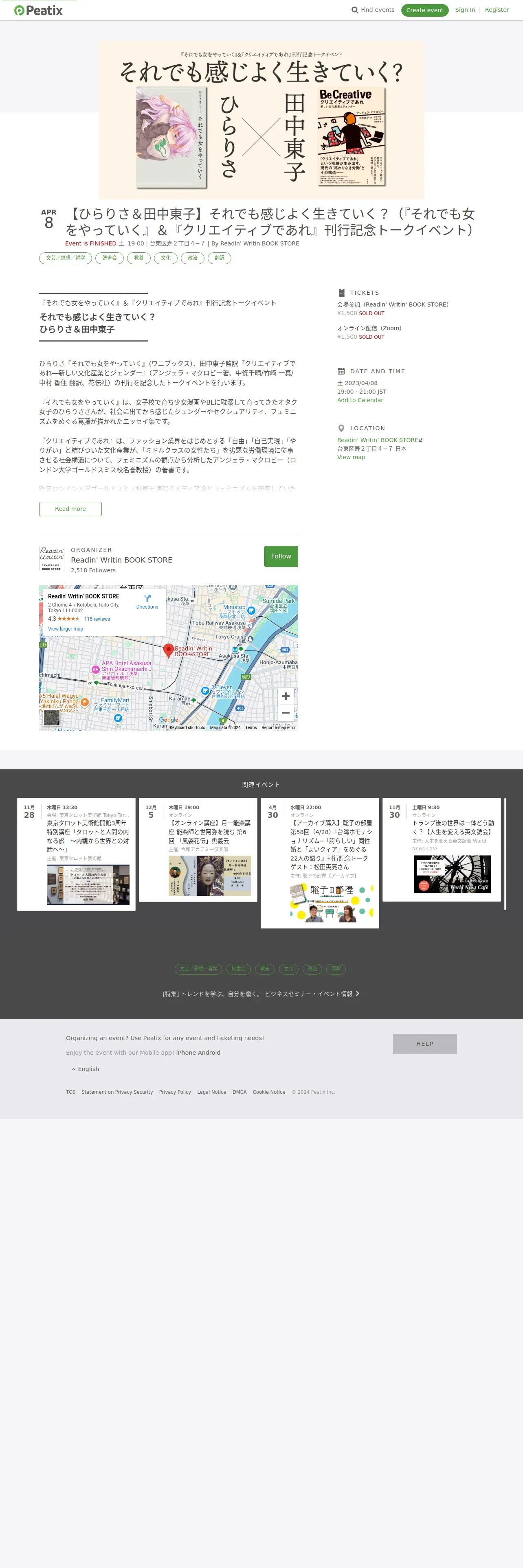Get Directions on the map card

point(147,602)
